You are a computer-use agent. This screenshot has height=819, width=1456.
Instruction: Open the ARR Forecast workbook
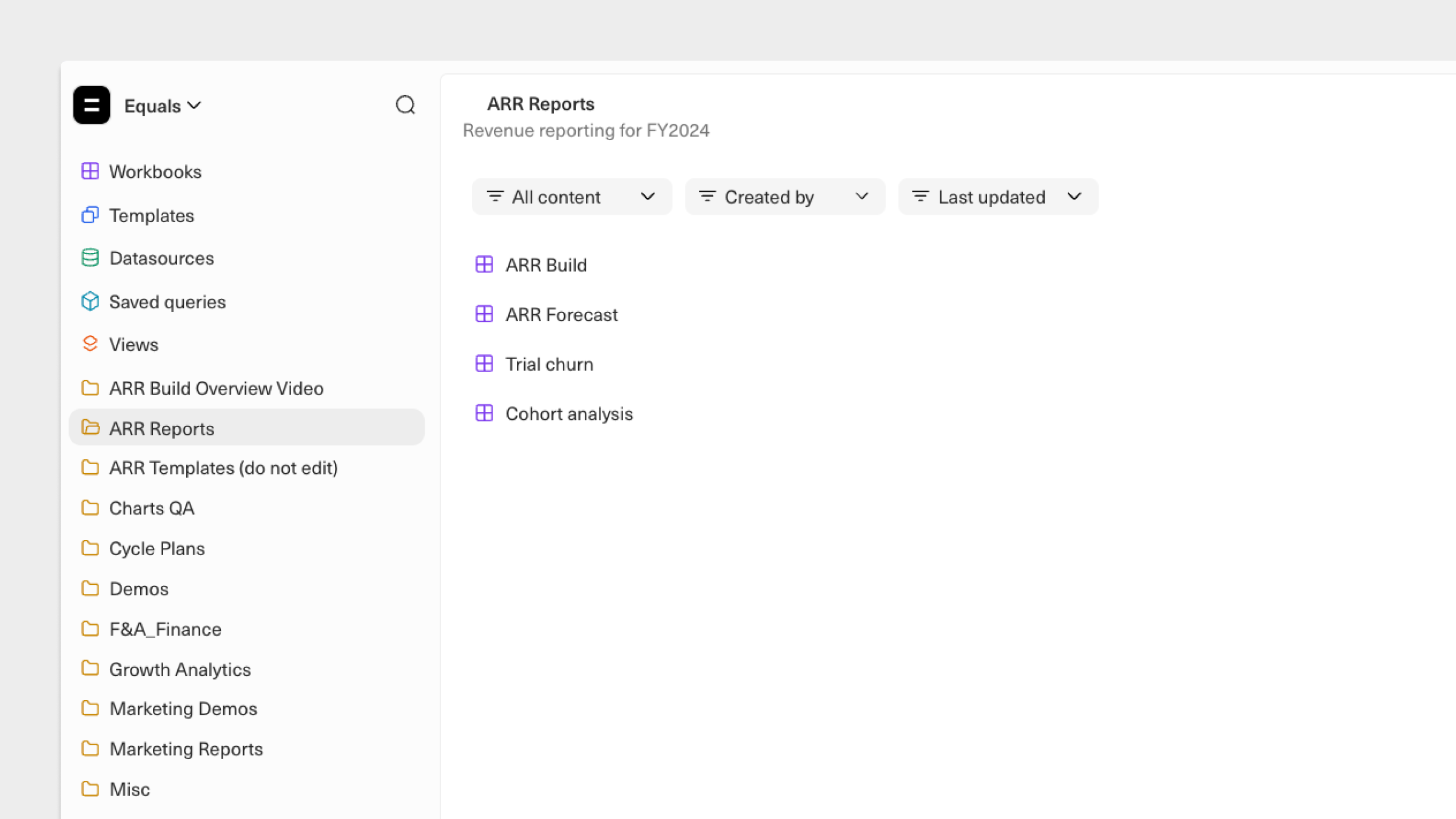coord(561,314)
